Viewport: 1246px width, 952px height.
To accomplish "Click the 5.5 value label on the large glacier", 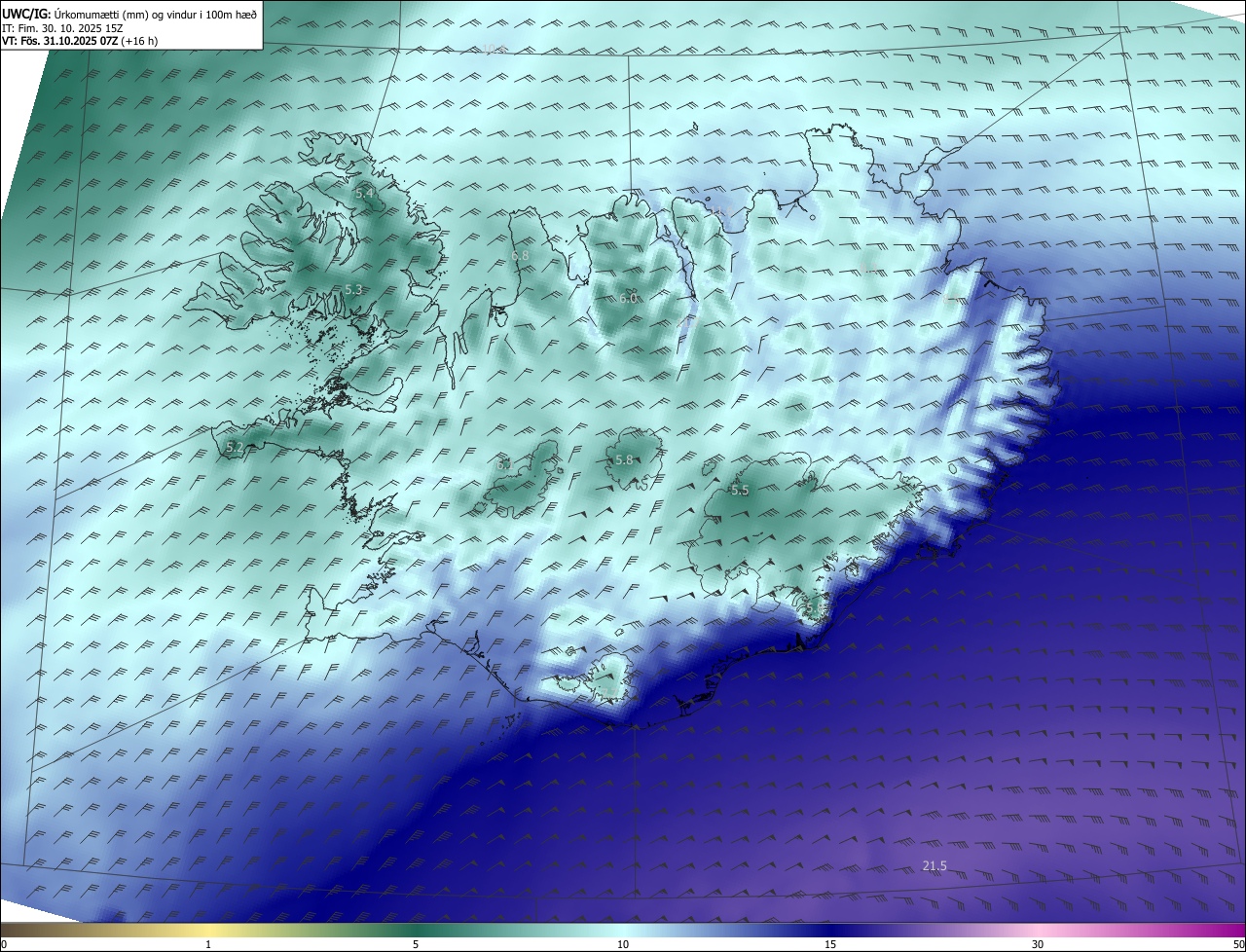I will click(740, 490).
